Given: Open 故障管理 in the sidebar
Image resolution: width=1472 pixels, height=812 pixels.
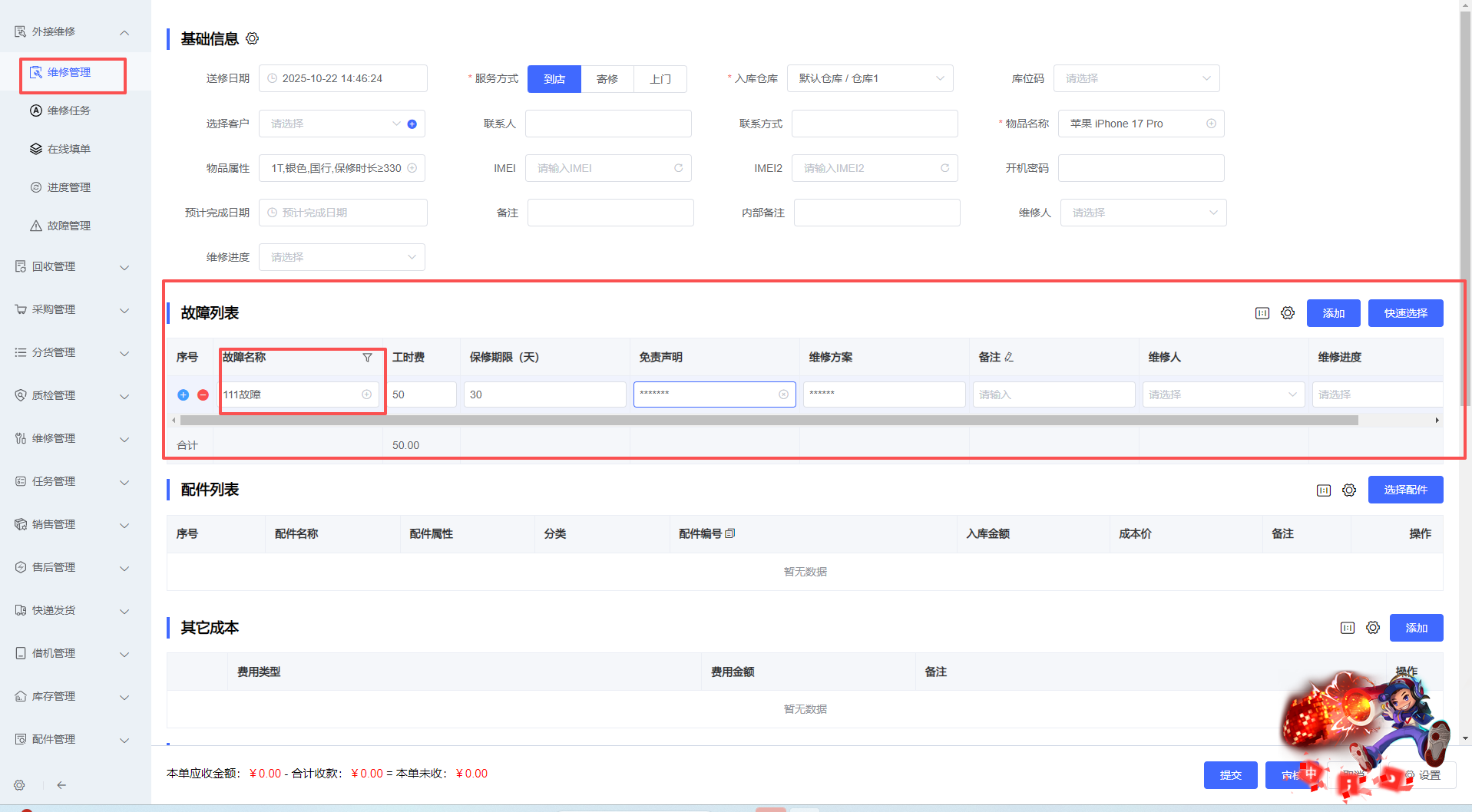Looking at the screenshot, I should pos(69,226).
